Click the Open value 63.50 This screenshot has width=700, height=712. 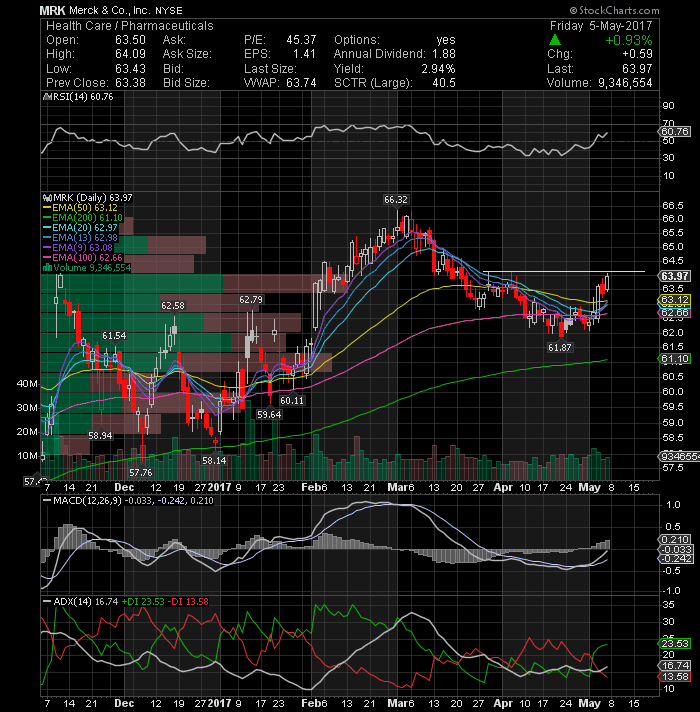(x=130, y=40)
